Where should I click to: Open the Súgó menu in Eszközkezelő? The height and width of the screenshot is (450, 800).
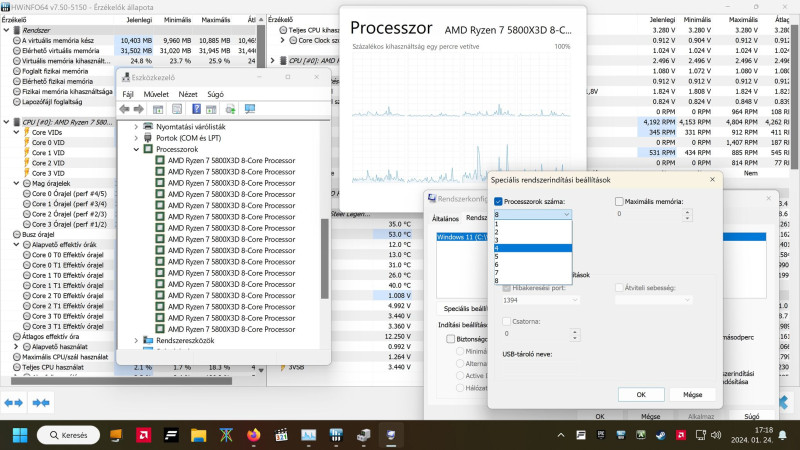(x=215, y=94)
